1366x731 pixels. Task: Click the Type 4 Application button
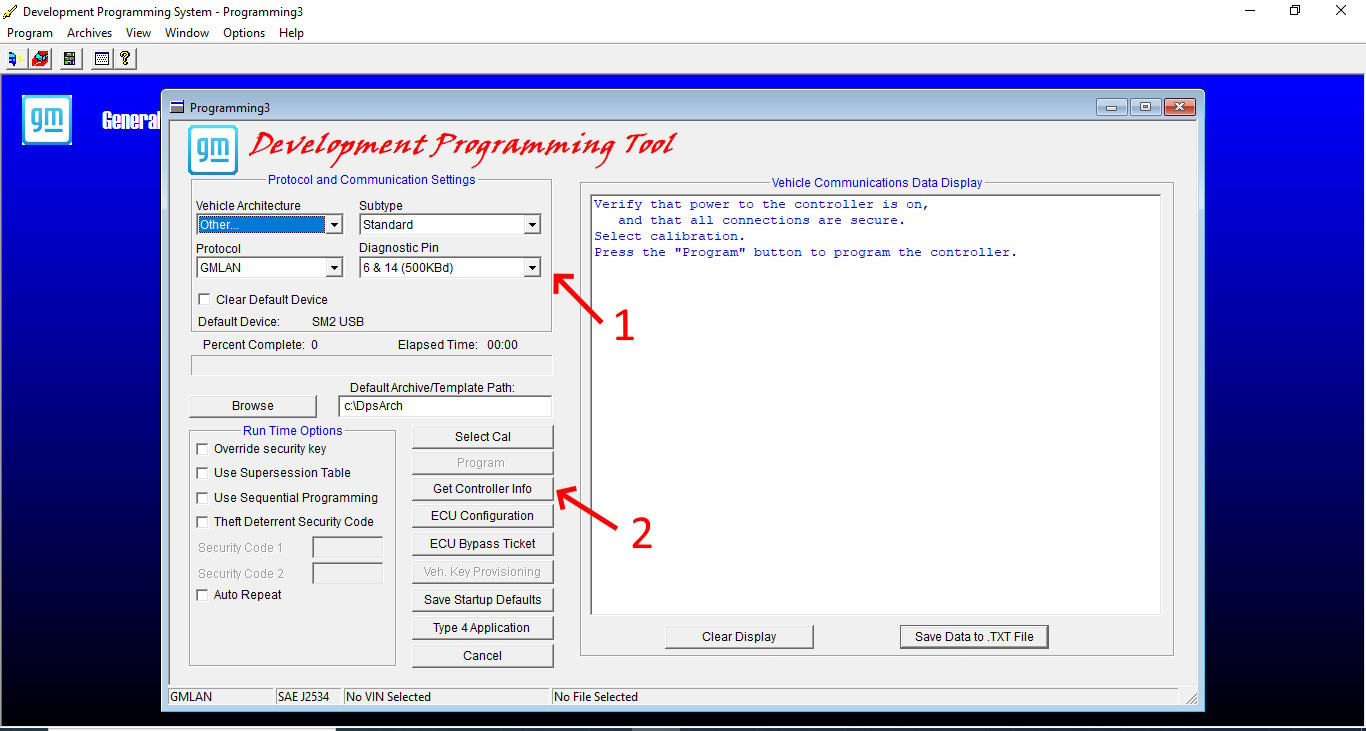click(x=483, y=628)
